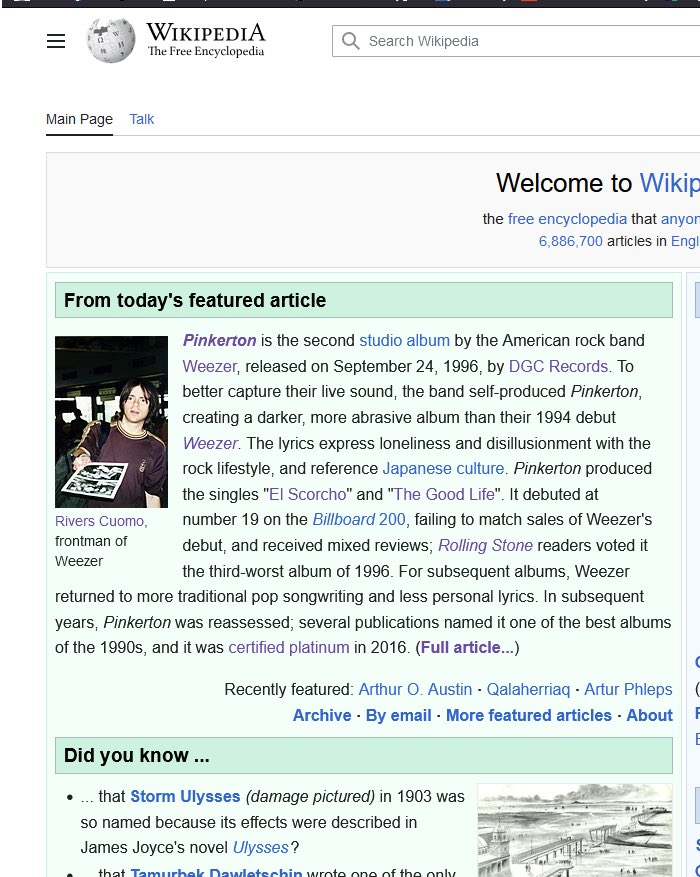
Task: Open the Storm Ulysses damage illustration
Action: pos(575,830)
